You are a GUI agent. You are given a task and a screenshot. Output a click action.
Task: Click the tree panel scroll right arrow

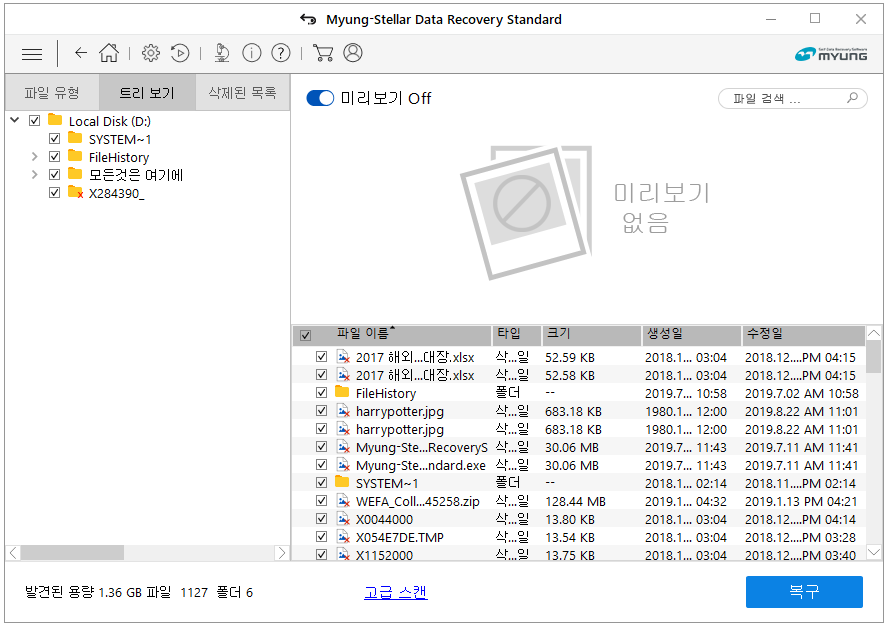(281, 553)
